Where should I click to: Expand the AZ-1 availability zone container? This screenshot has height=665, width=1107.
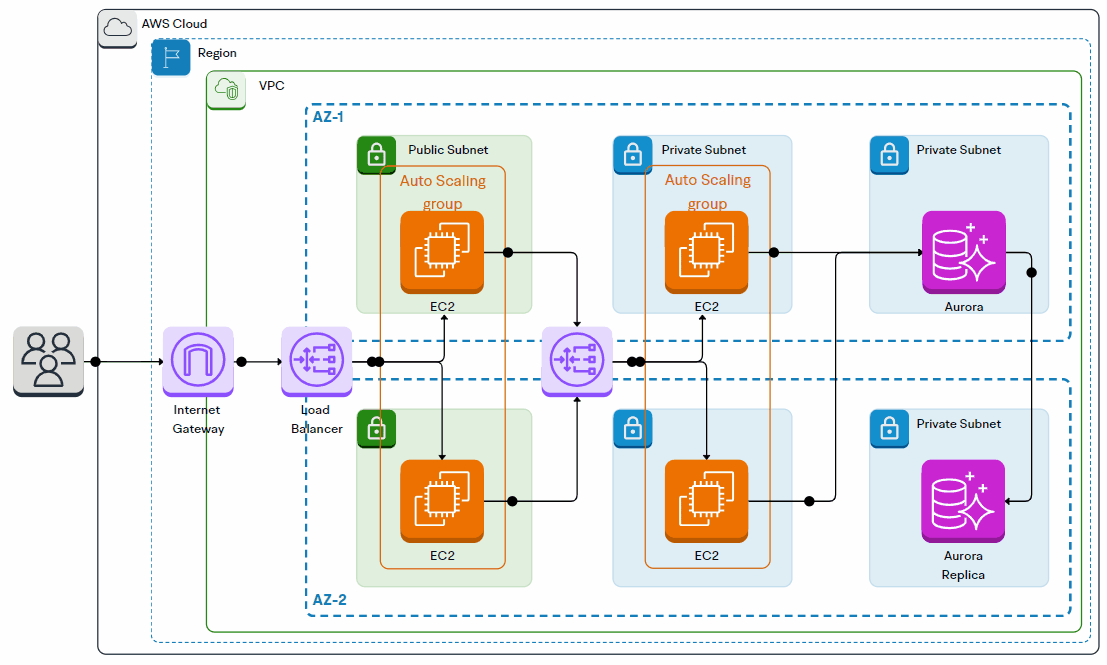(330, 116)
